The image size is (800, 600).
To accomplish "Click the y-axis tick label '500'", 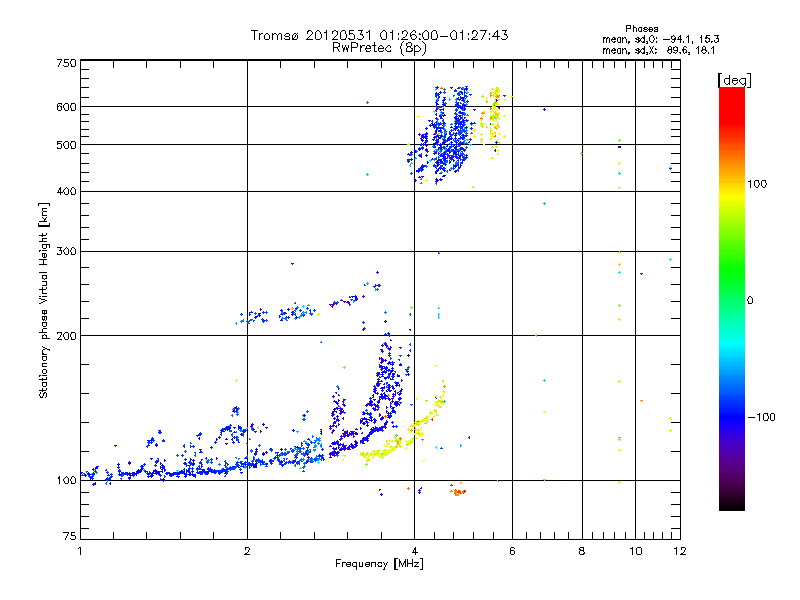I will tap(66, 145).
